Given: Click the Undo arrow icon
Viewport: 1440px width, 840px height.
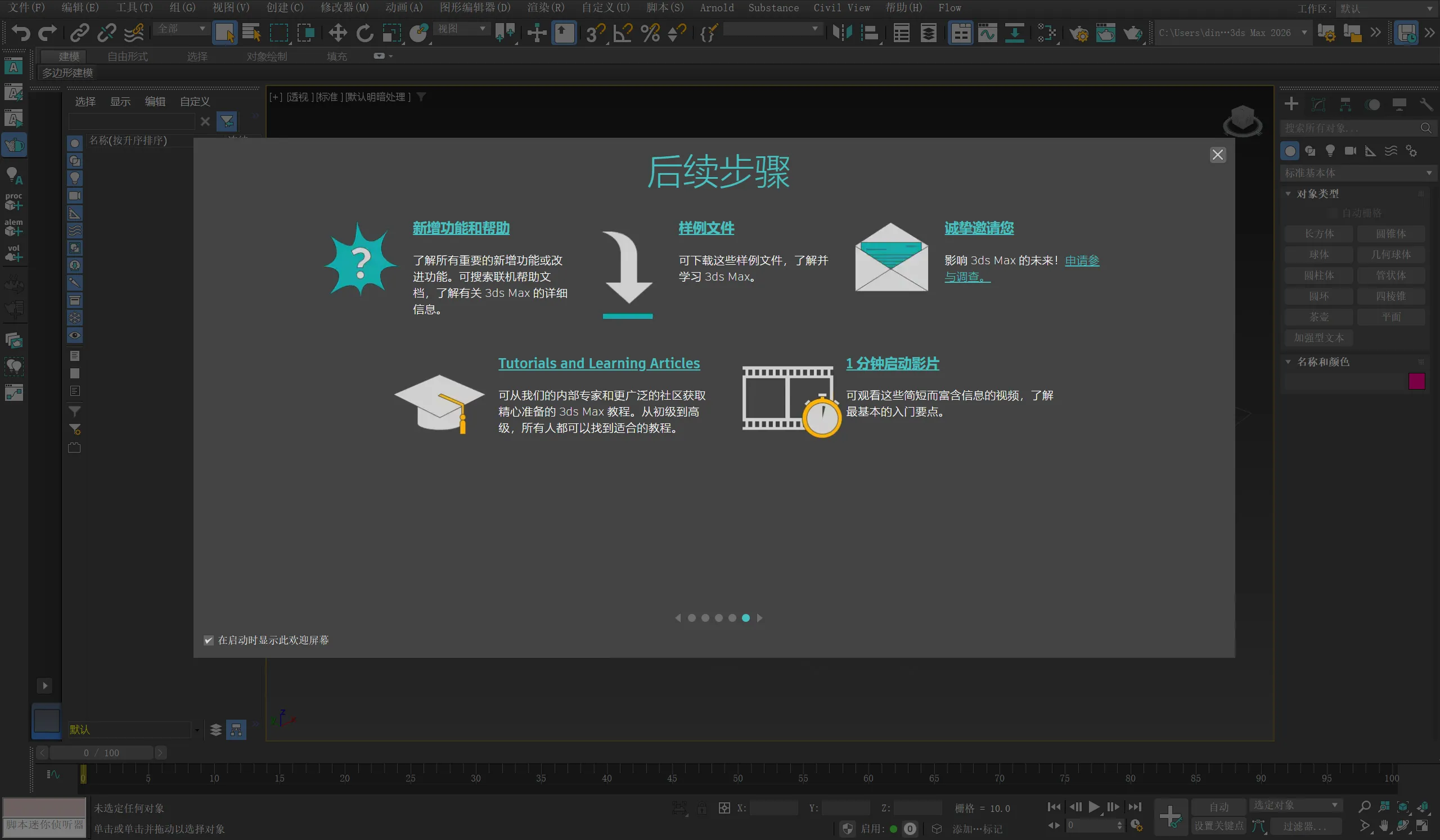Looking at the screenshot, I should (21, 33).
